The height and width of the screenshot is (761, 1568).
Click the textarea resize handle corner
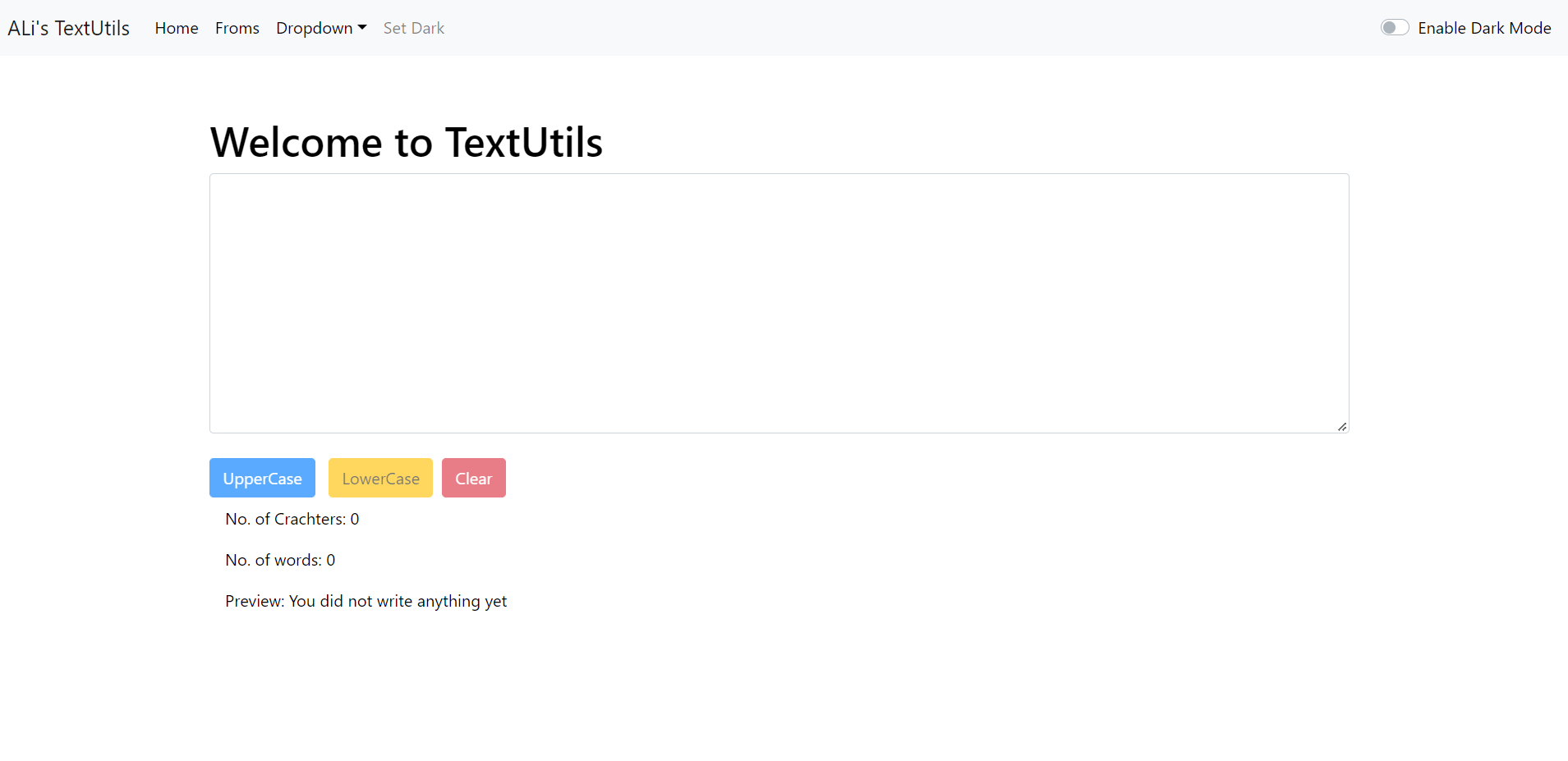1342,426
